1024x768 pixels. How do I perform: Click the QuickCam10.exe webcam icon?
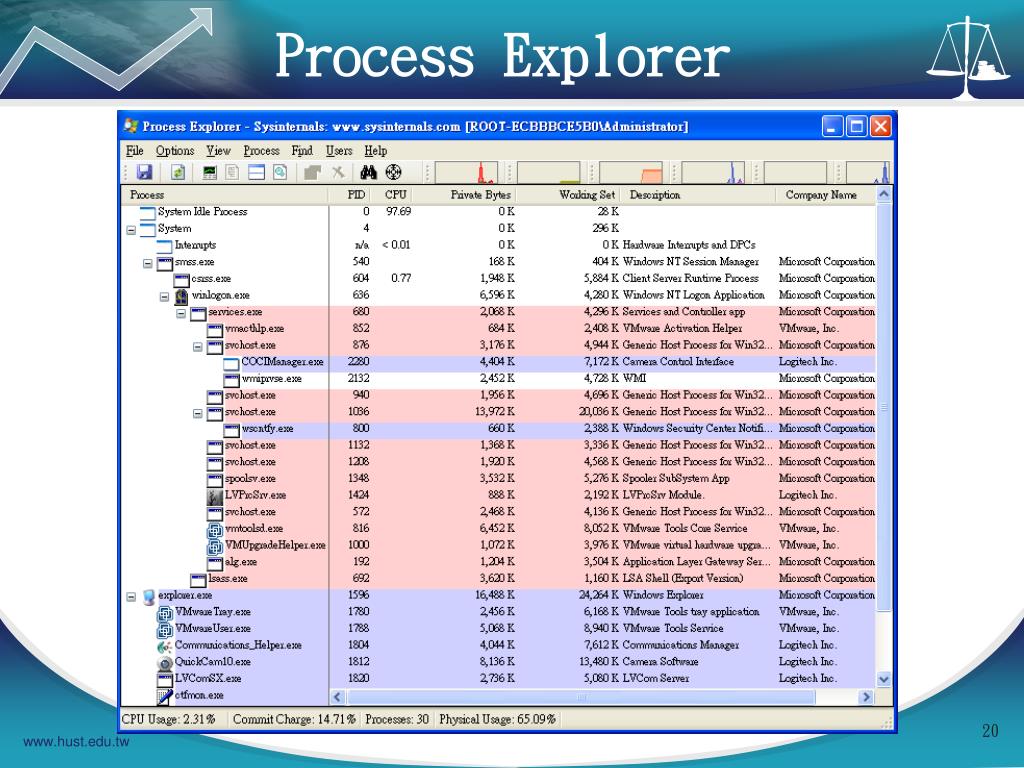tap(165, 662)
